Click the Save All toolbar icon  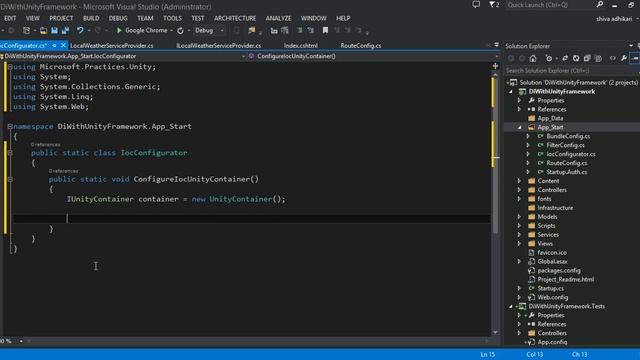point(65,31)
